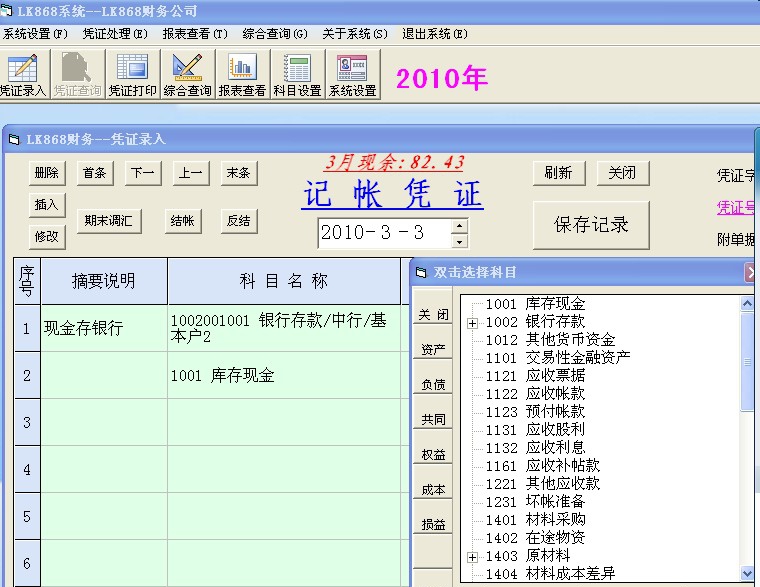Click the 下一 button
The image size is (760, 587).
click(x=143, y=173)
